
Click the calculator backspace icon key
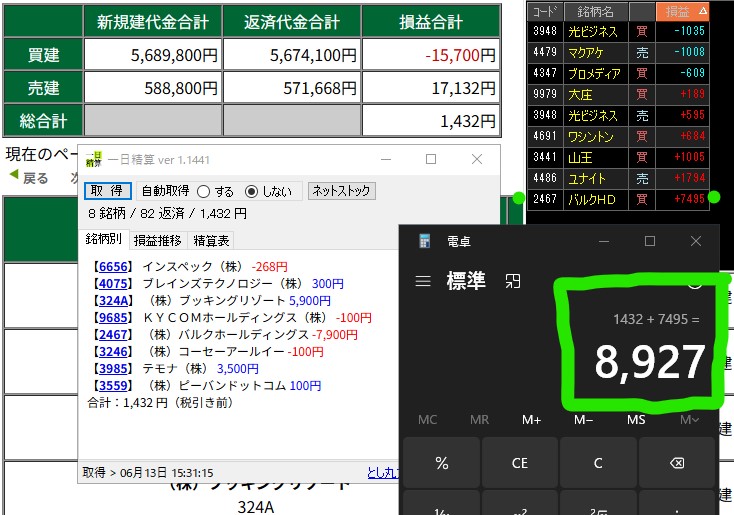tap(676, 463)
